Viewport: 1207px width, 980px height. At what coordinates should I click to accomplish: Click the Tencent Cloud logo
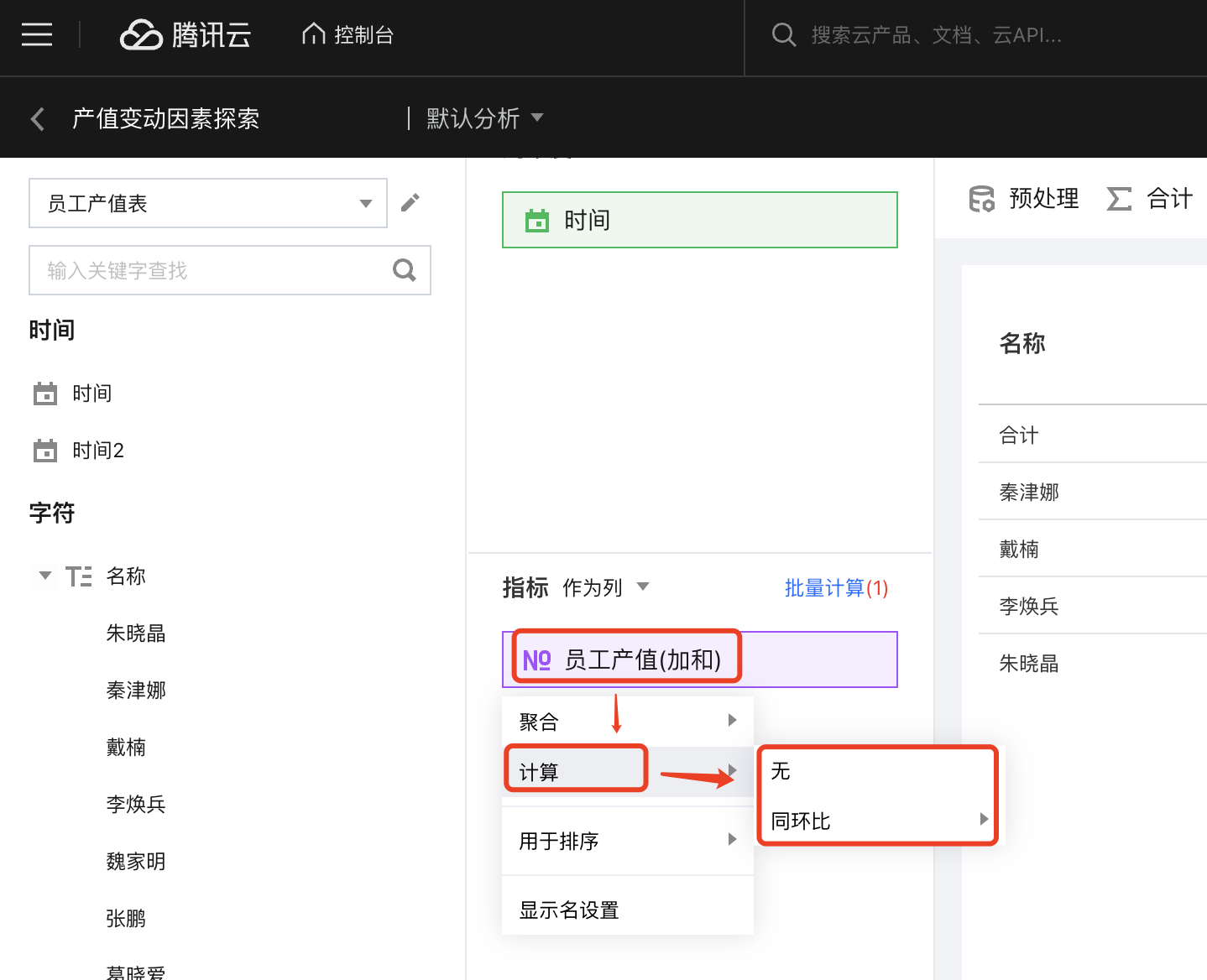tap(185, 35)
